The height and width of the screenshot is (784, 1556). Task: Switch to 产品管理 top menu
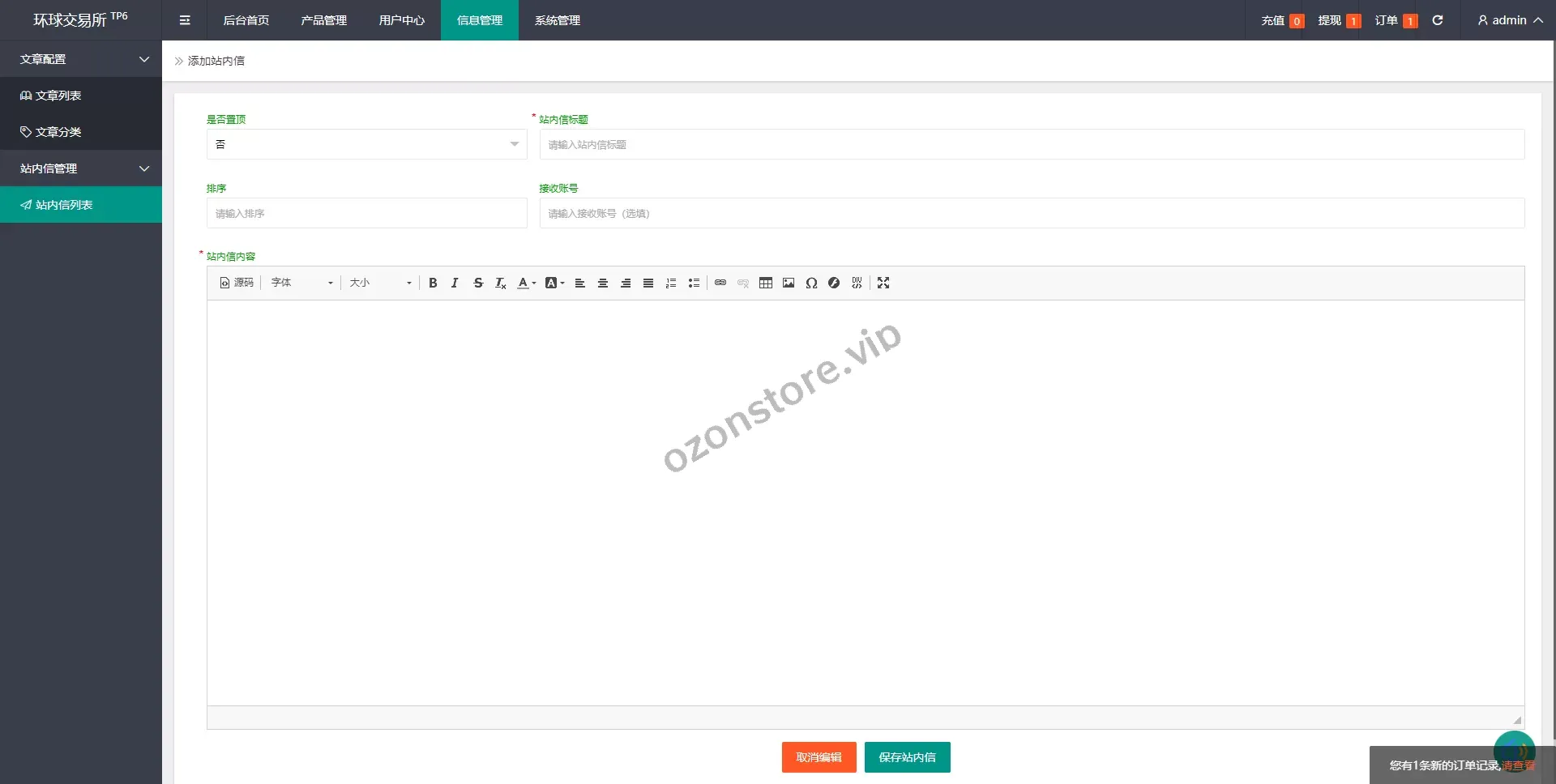pyautogui.click(x=323, y=20)
